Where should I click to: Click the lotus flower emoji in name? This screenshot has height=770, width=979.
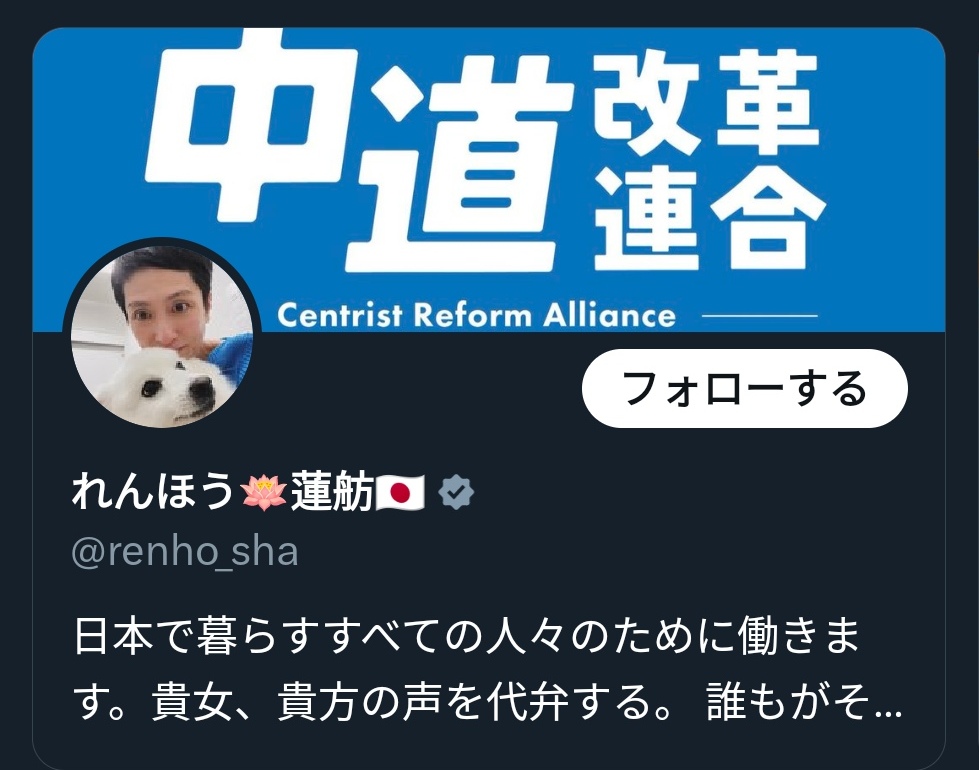(263, 492)
